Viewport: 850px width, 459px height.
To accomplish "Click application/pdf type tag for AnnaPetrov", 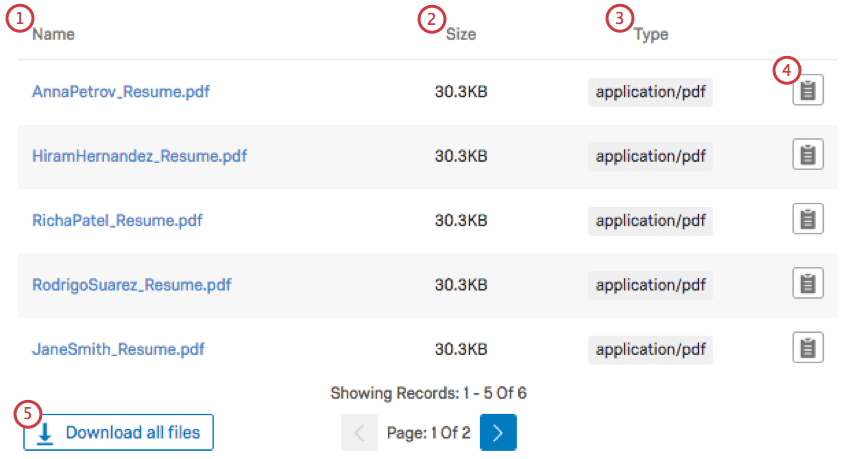I will (x=650, y=92).
